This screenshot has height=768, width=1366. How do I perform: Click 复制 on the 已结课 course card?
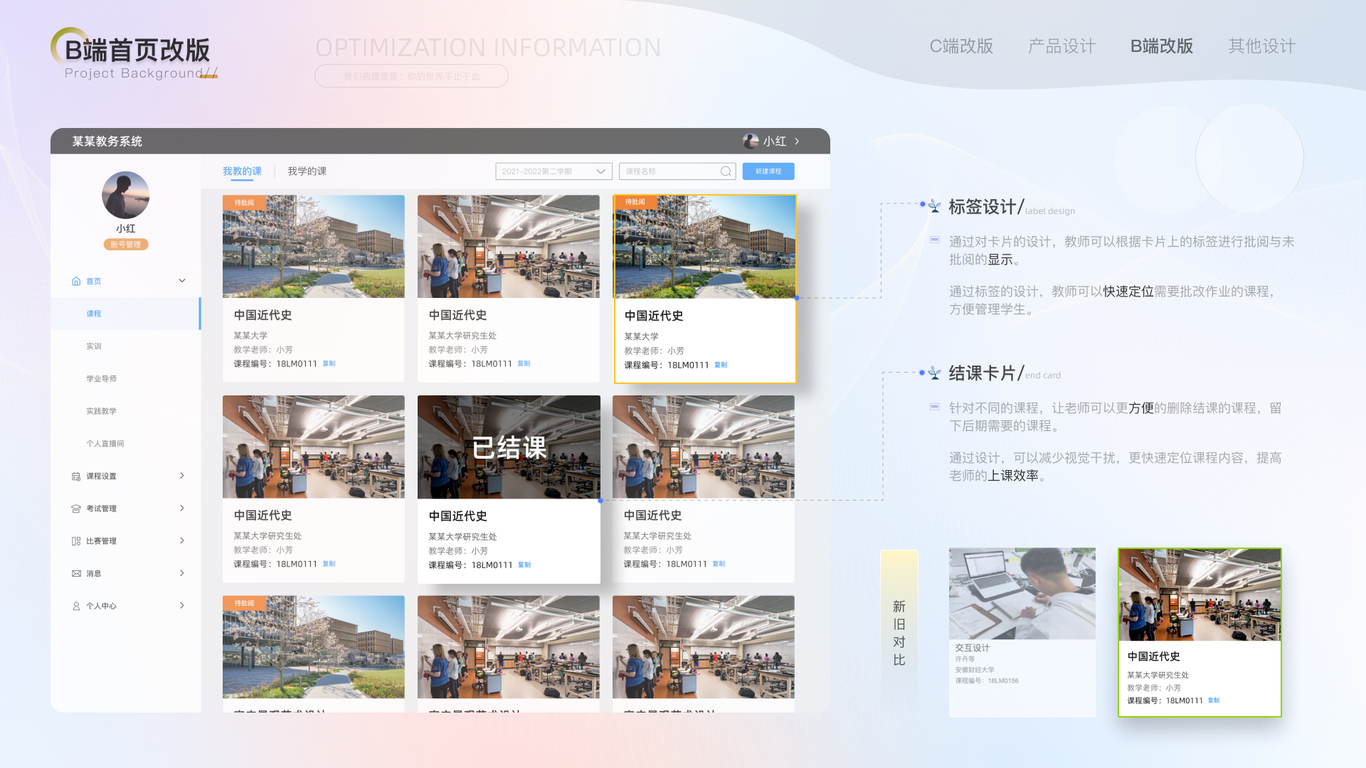[525, 565]
